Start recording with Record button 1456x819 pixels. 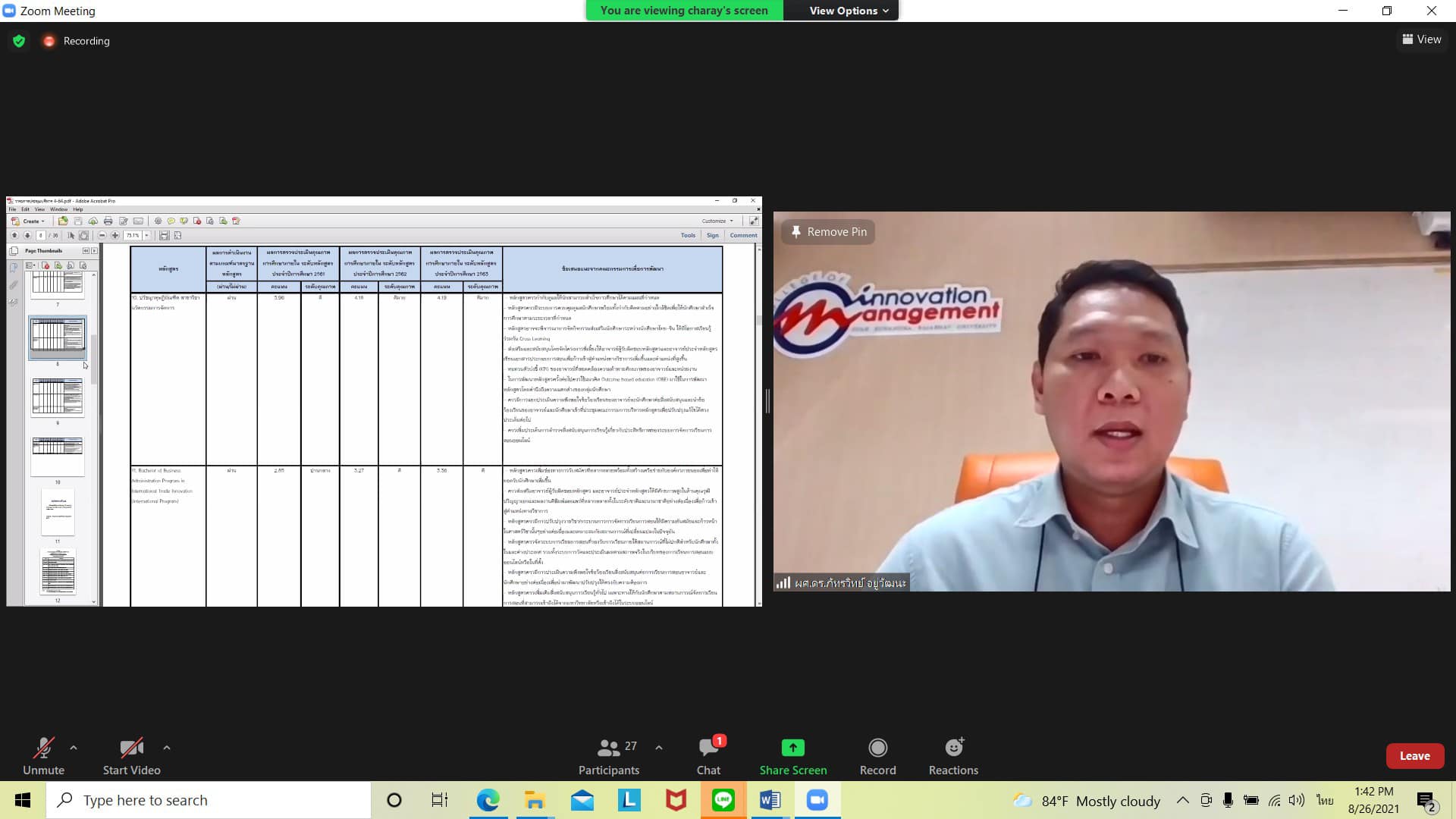pyautogui.click(x=877, y=756)
